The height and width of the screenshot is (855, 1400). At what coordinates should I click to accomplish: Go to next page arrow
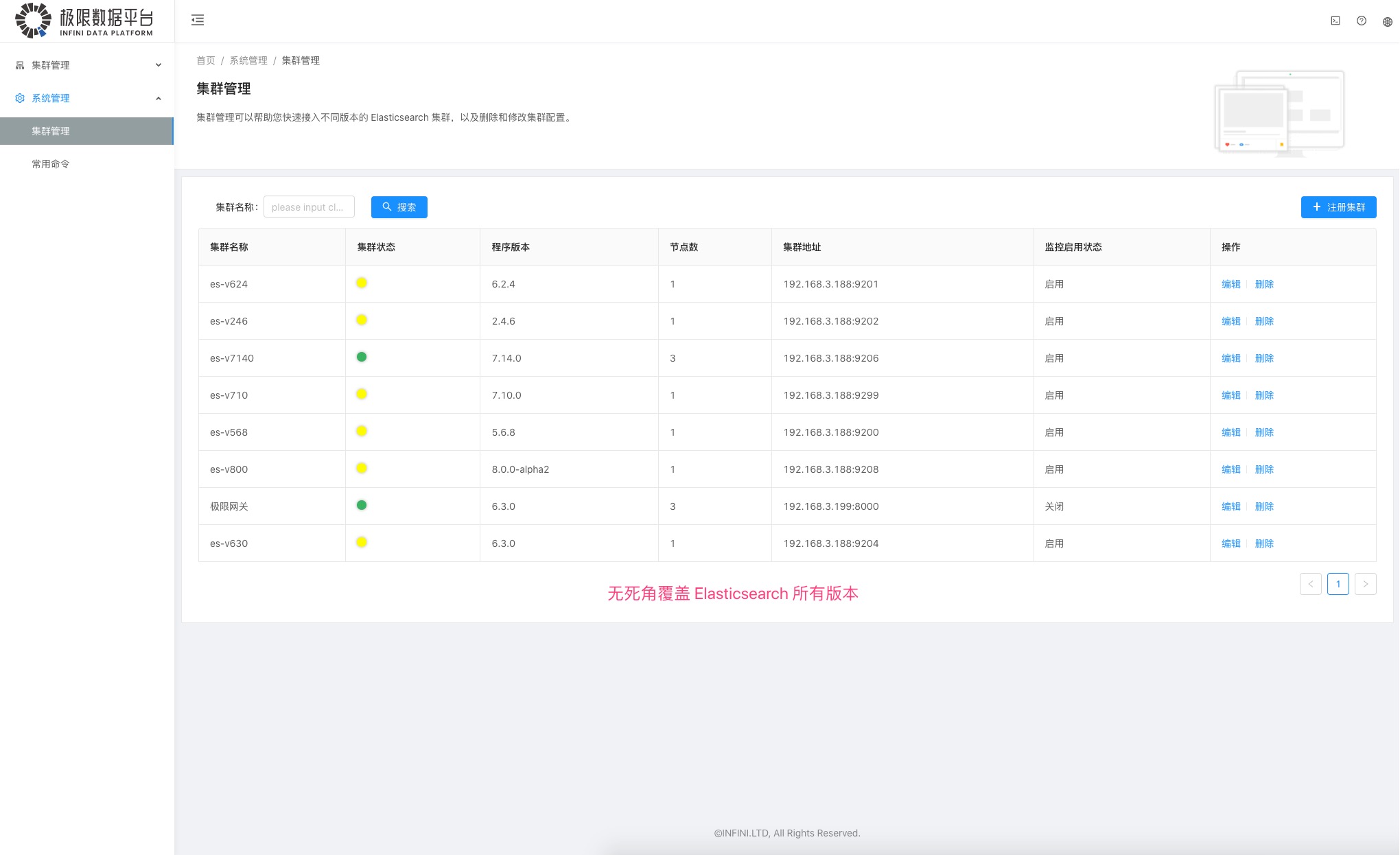[x=1366, y=584]
